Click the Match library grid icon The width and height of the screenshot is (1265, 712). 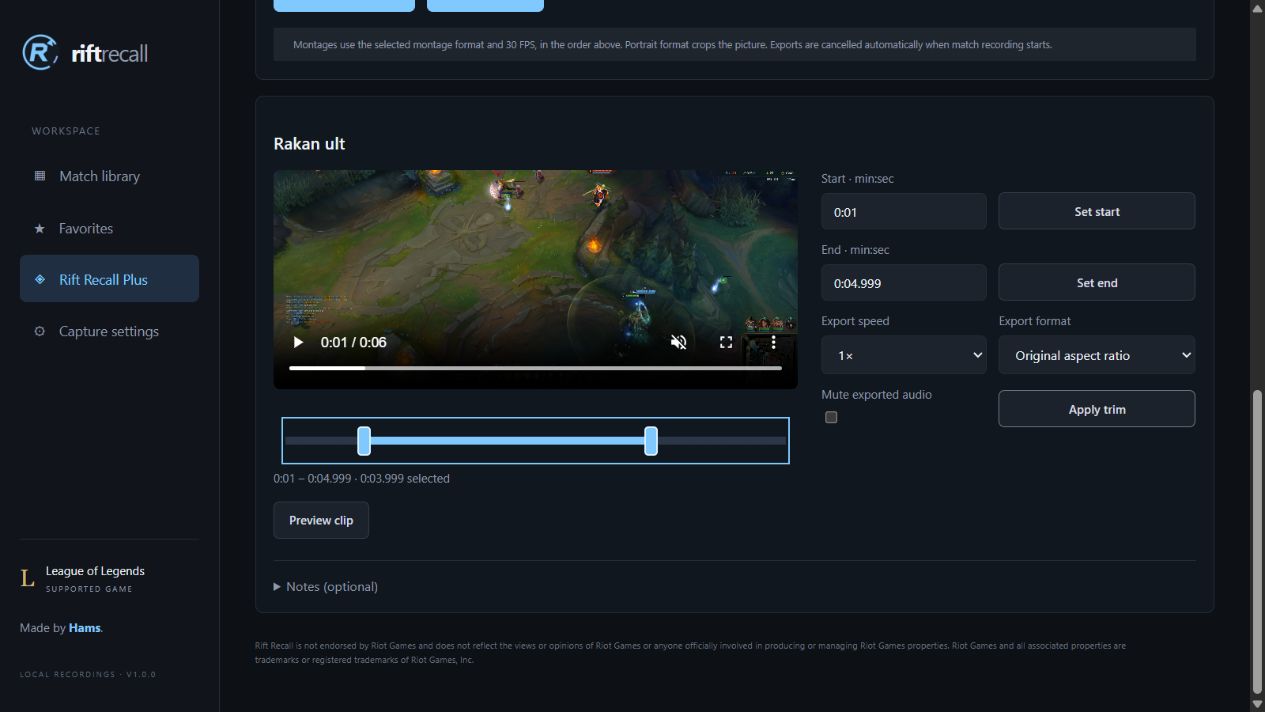[x=40, y=176]
